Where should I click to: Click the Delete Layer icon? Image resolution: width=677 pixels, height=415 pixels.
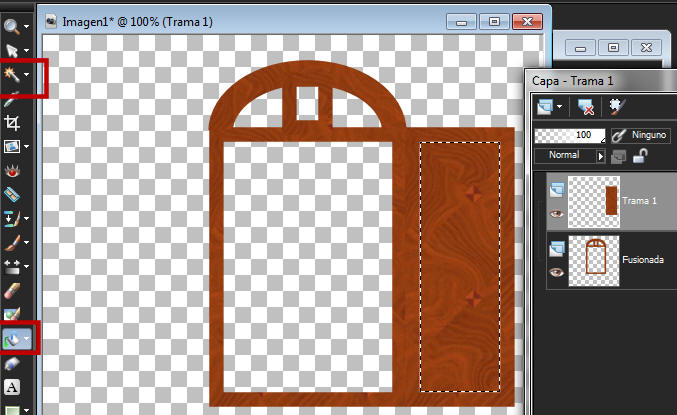pyautogui.click(x=587, y=105)
